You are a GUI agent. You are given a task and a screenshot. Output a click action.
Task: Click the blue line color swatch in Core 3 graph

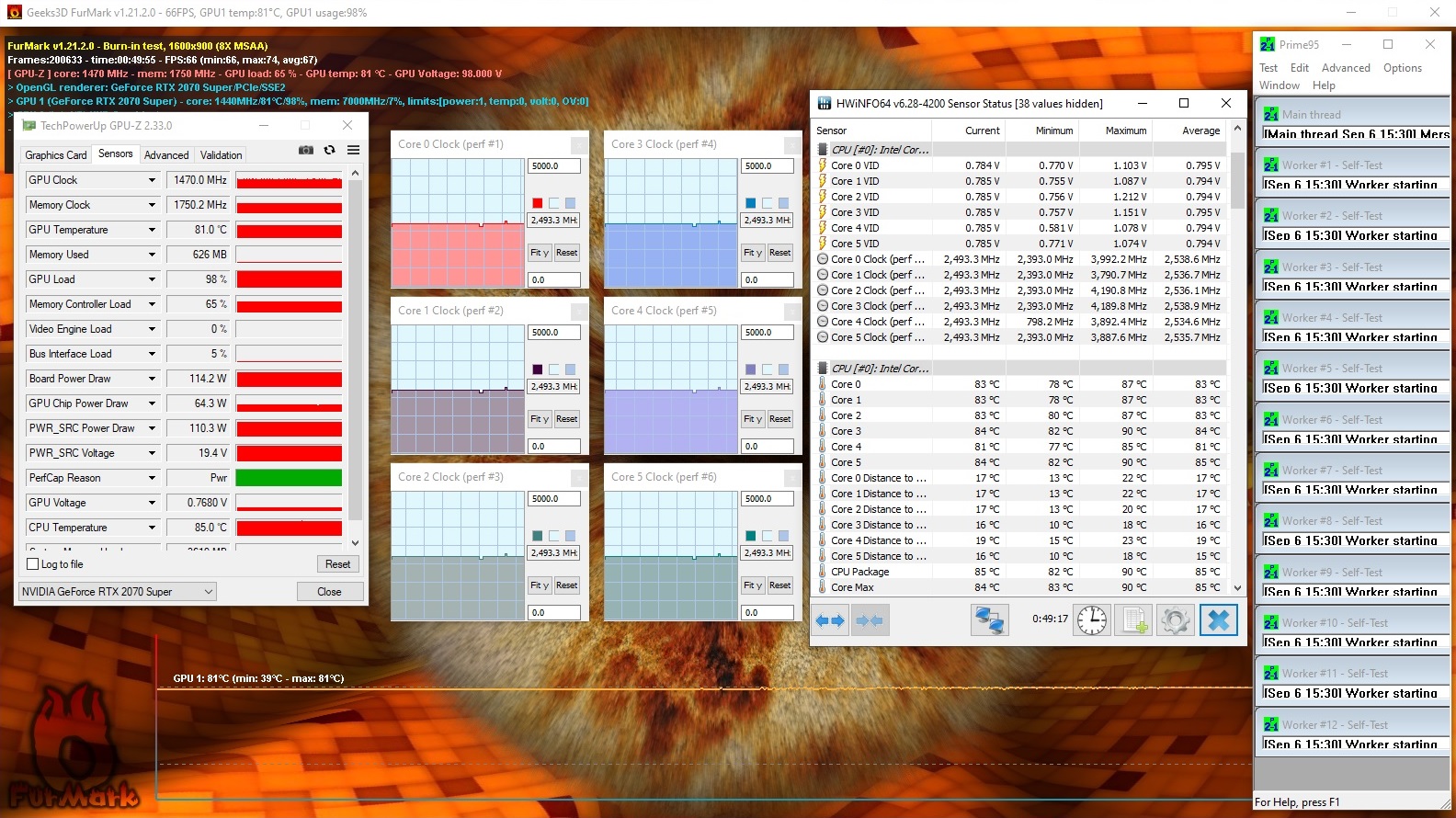tap(751, 203)
